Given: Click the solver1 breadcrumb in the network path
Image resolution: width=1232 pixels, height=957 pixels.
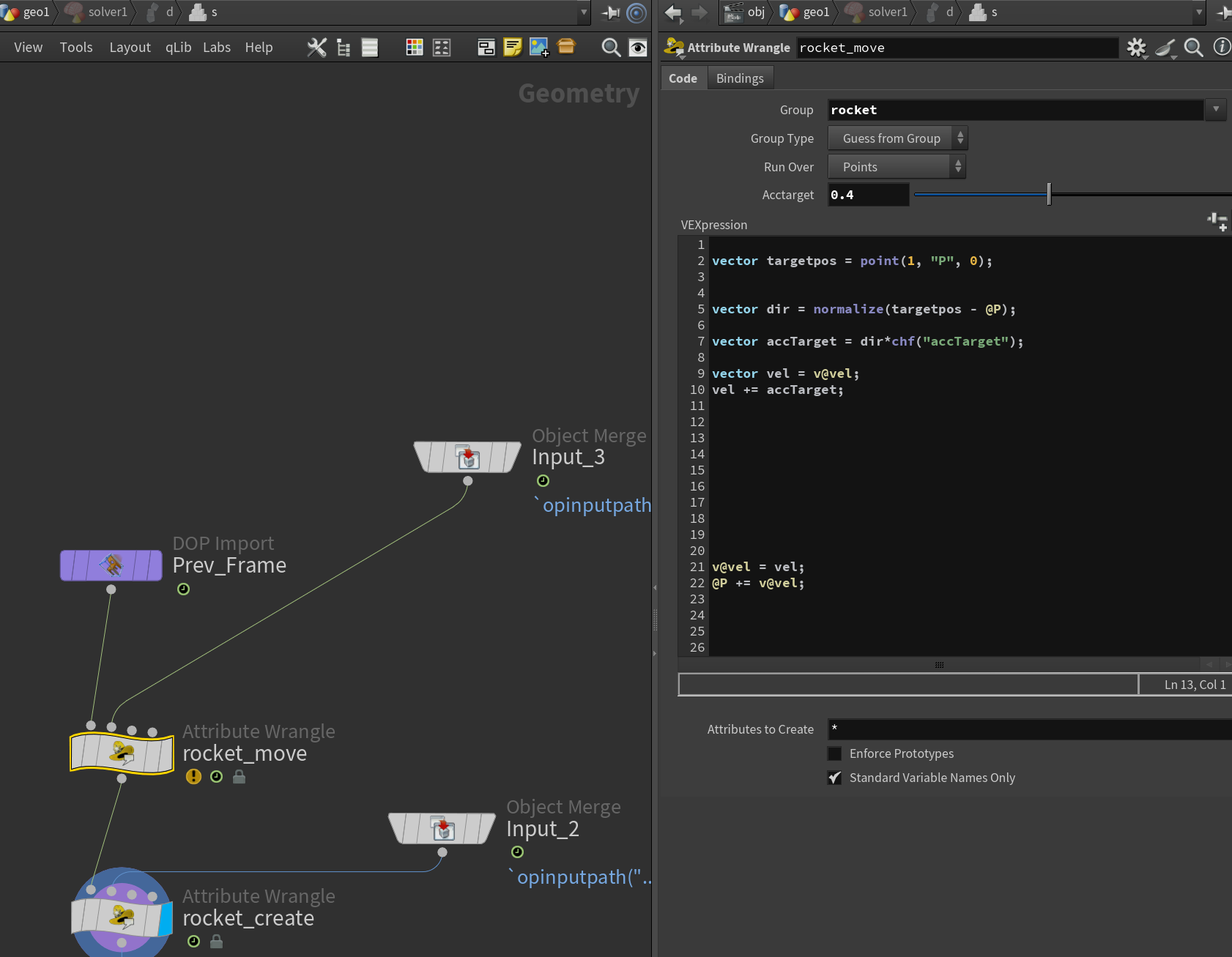Looking at the screenshot, I should coord(108,12).
